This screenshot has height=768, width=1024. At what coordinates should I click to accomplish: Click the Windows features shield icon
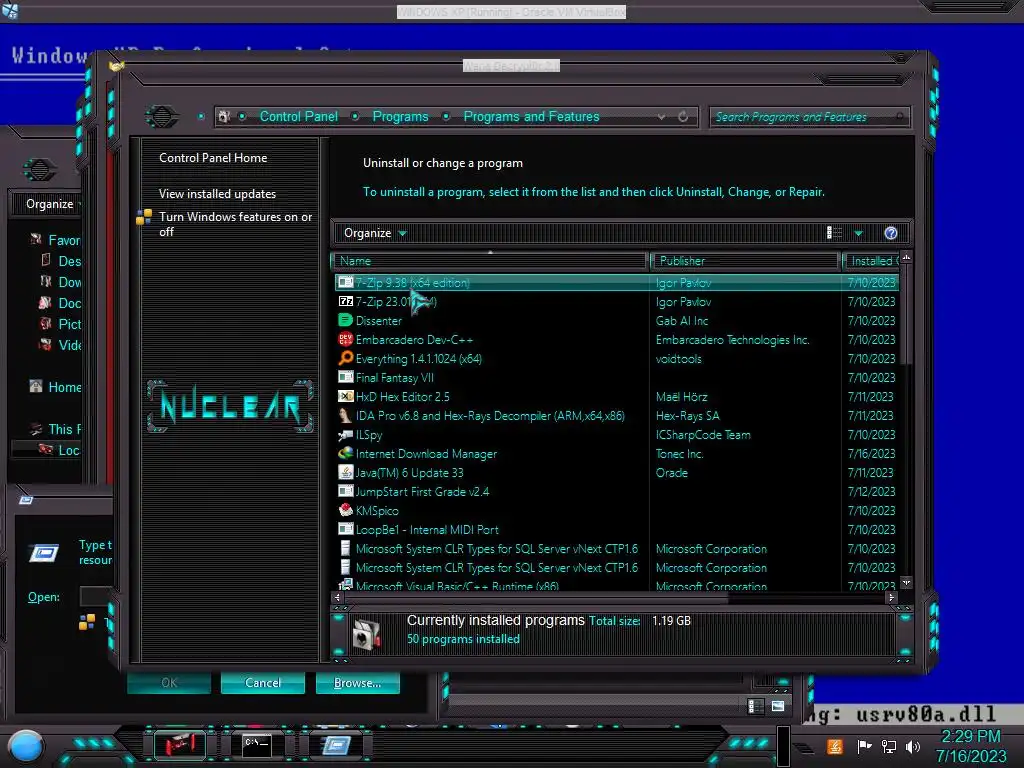tap(144, 217)
